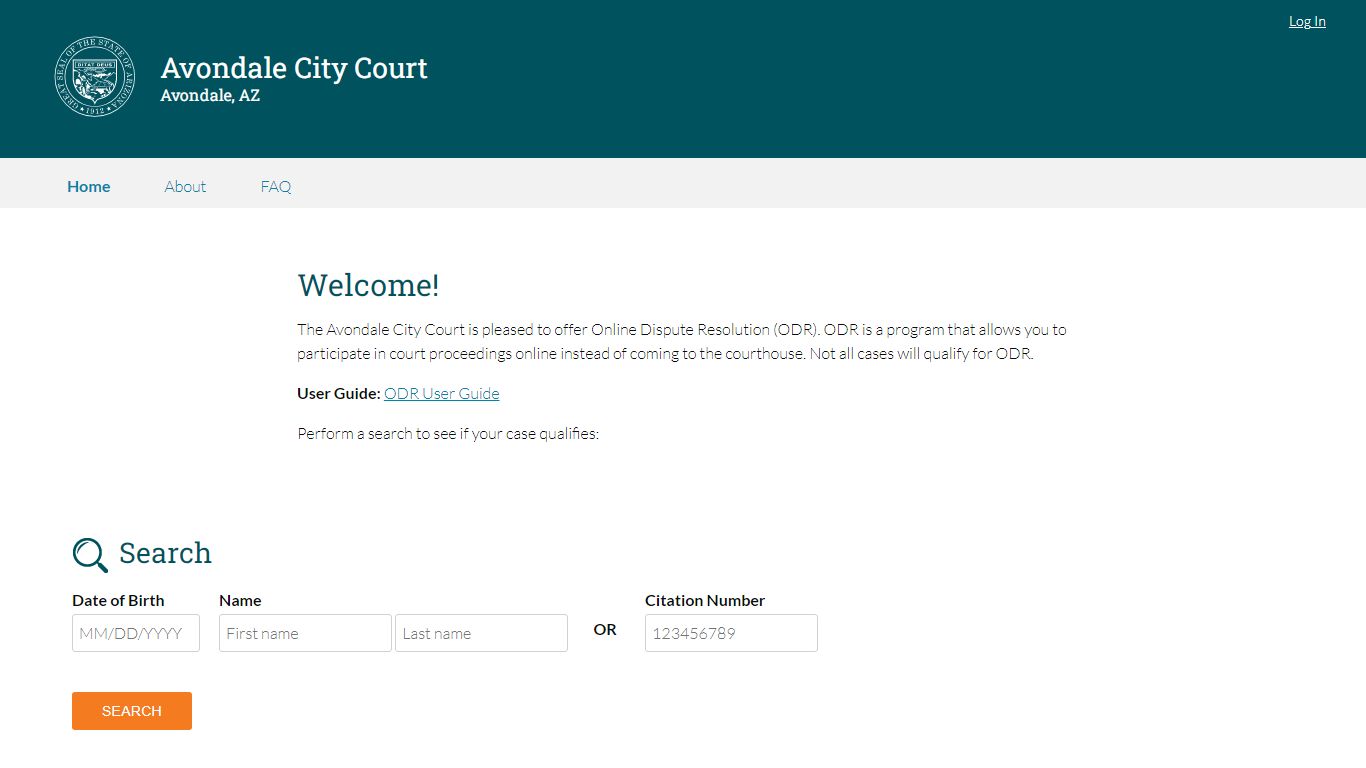Open the About navigation tab
Image resolution: width=1366 pixels, height=768 pixels.
[185, 186]
